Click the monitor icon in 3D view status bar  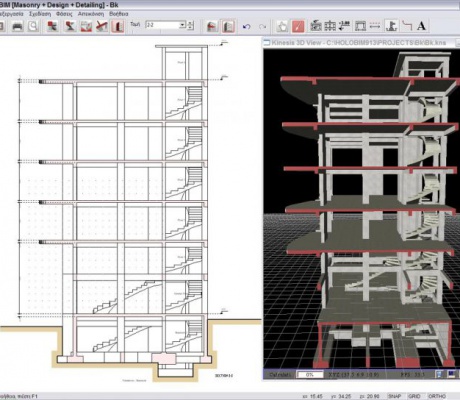[451, 374]
